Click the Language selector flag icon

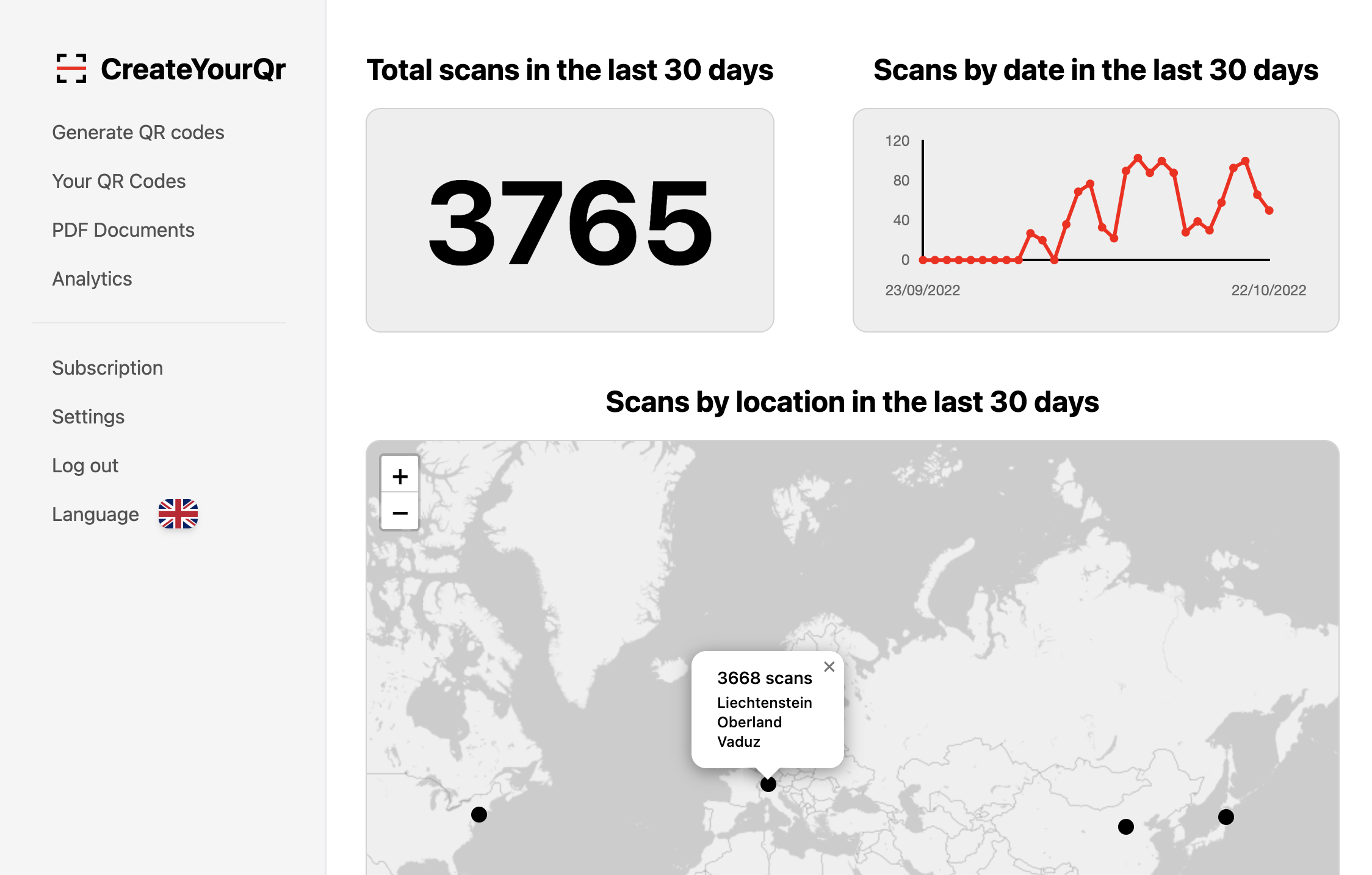(x=178, y=514)
